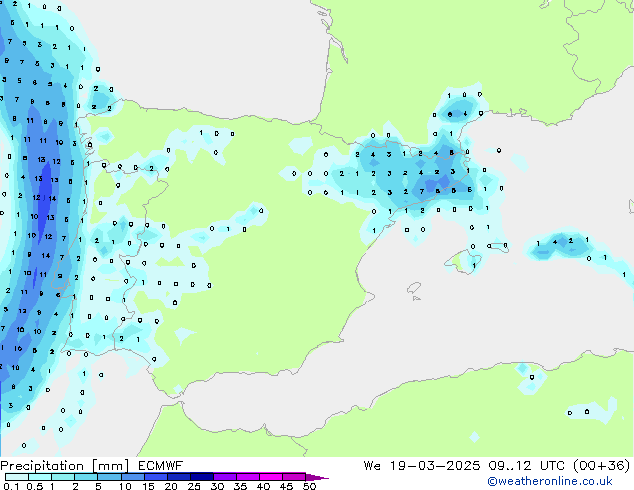This screenshot has width=634, height=490.
Task: Select the 45–50 mm magenta legend swatch
Action: tap(297, 477)
